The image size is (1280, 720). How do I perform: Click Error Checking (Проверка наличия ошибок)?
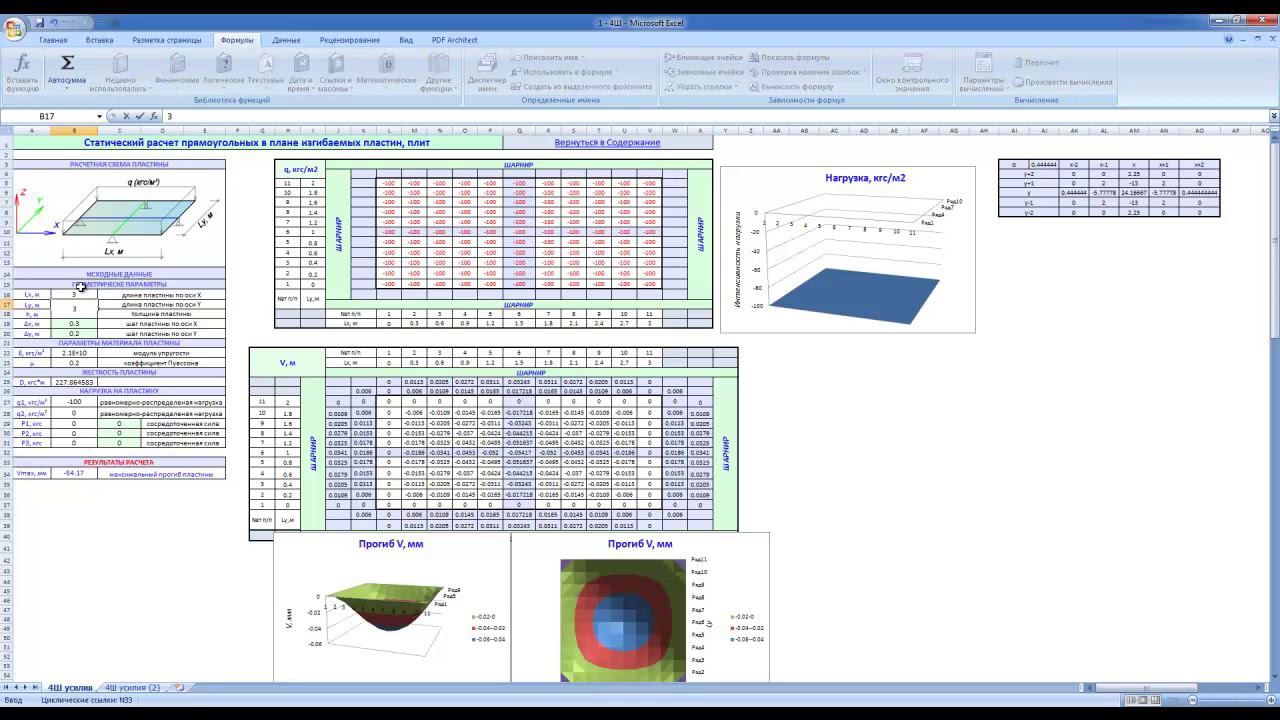pyautogui.click(x=805, y=72)
